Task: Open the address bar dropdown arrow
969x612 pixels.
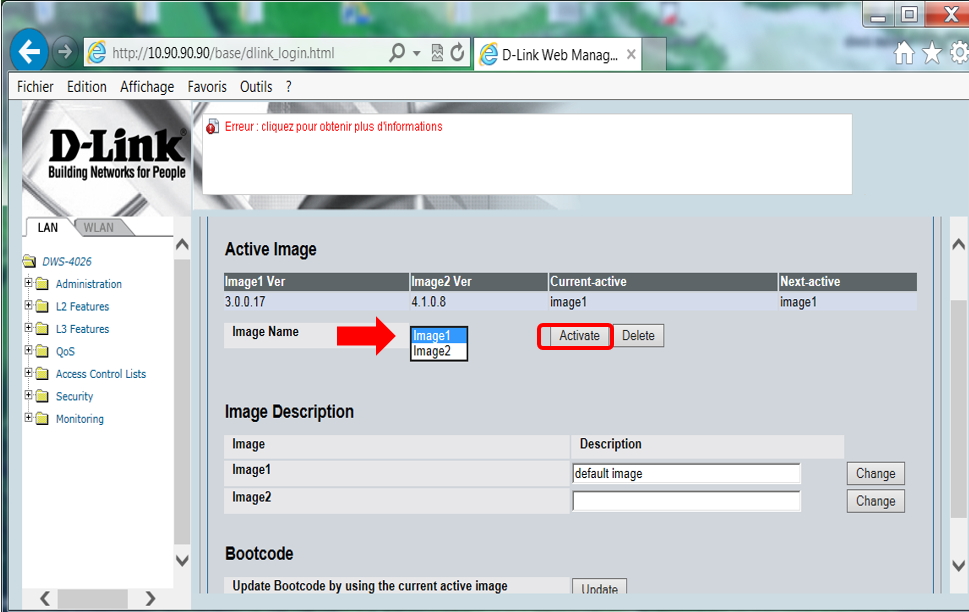Action: (x=417, y=53)
